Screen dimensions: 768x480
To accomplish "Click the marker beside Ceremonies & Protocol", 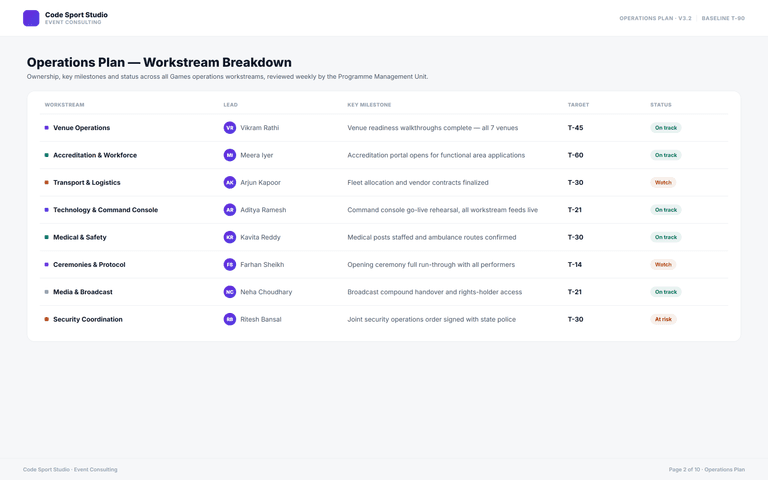I will [x=47, y=265].
